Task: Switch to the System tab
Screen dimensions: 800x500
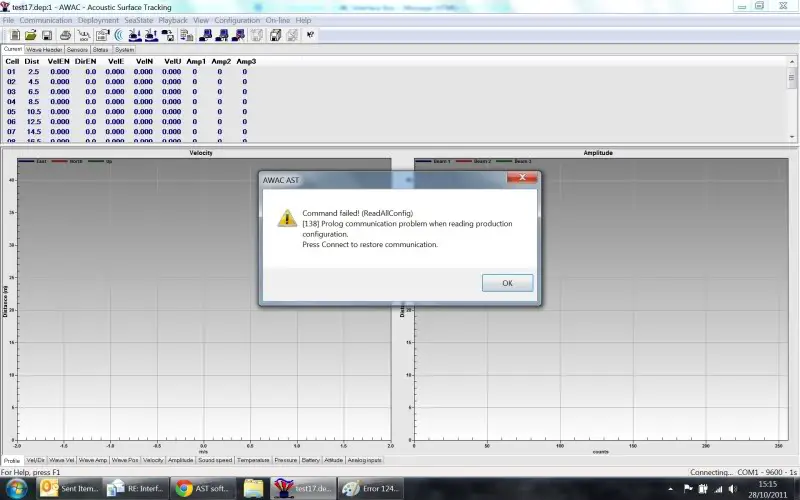Action: [124, 49]
